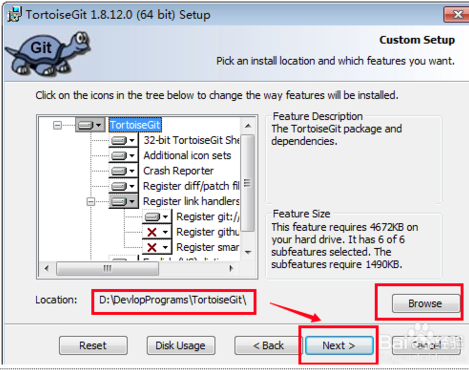Image resolution: width=469 pixels, height=370 pixels.
Task: Click the Browse button
Action: [426, 303]
